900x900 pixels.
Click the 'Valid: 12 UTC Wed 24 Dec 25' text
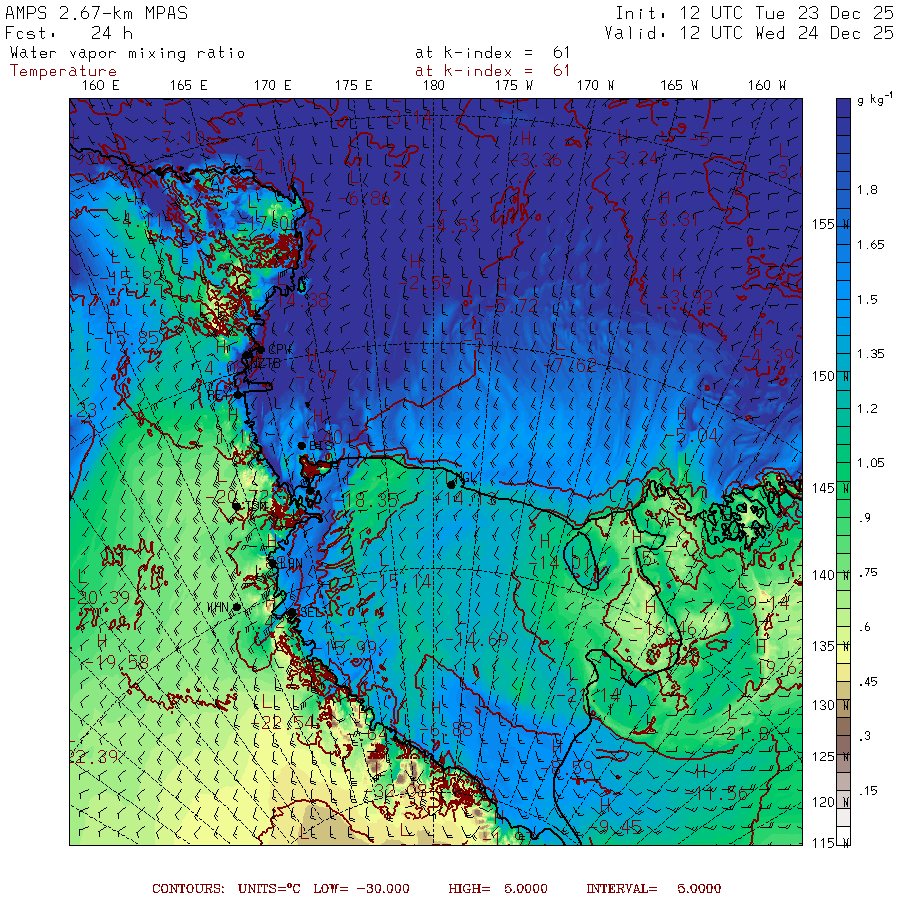[x=748, y=33]
